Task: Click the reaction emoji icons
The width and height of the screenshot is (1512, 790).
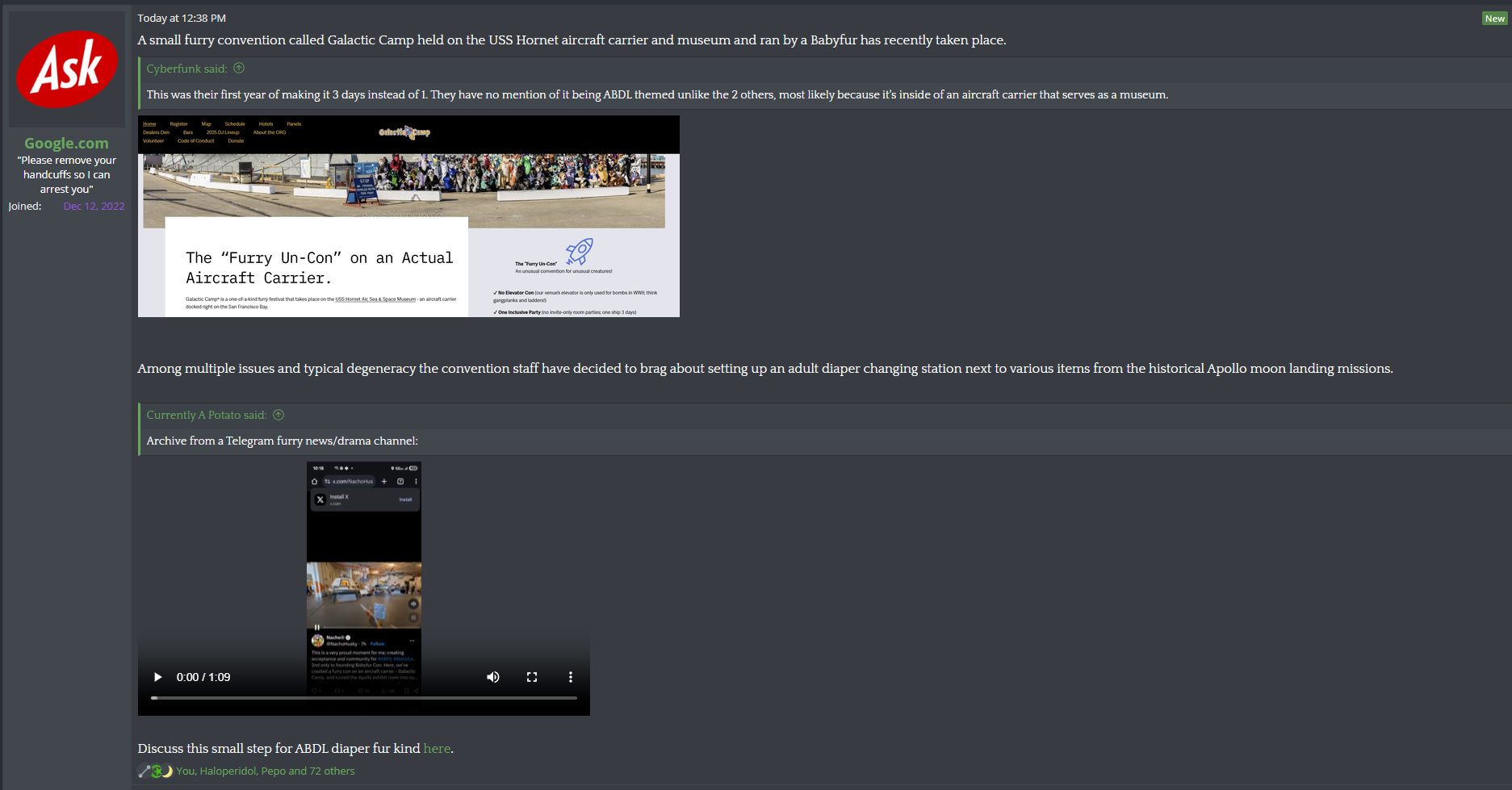Action: (155, 771)
